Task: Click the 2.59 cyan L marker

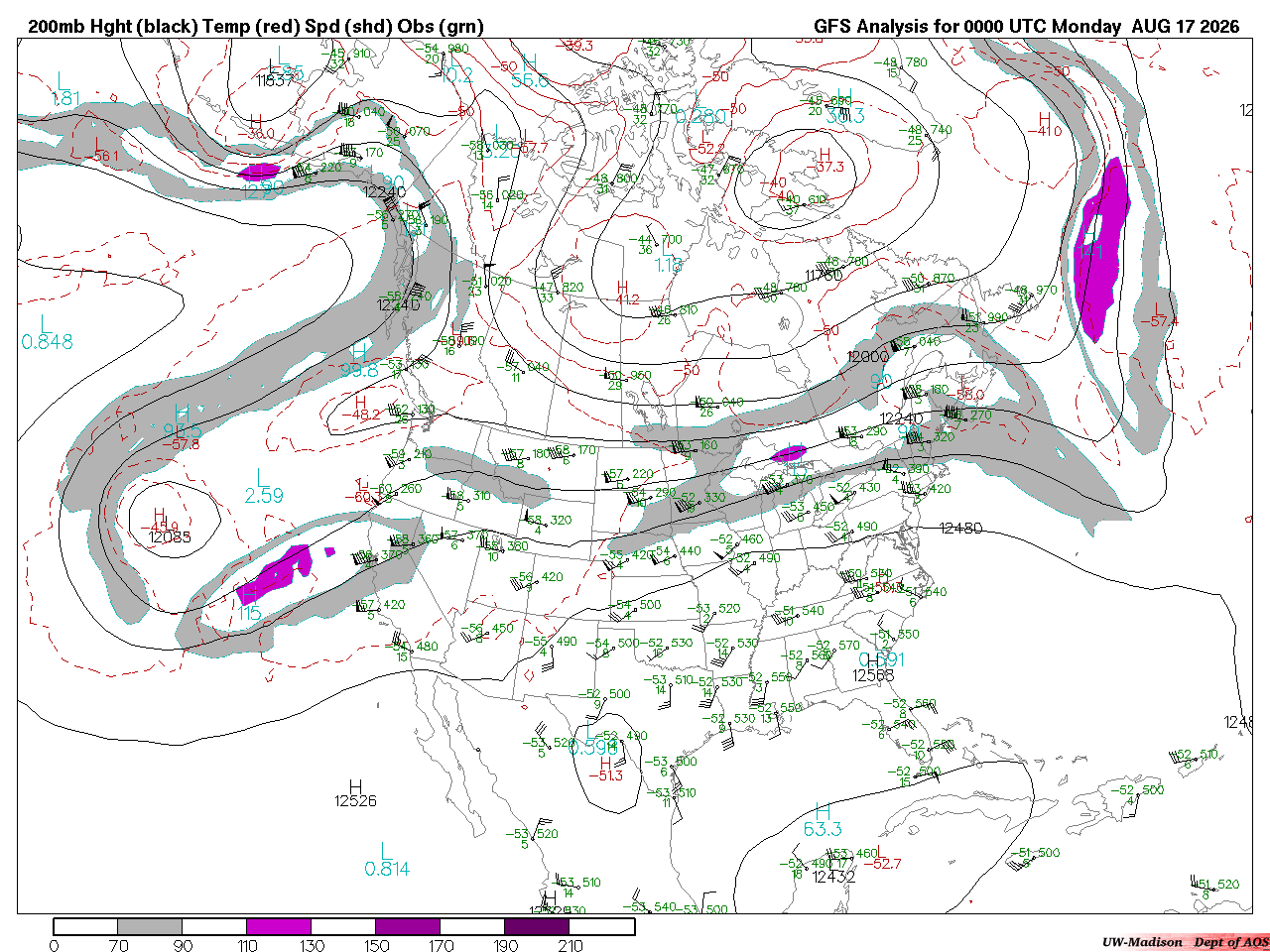Action: [x=264, y=487]
